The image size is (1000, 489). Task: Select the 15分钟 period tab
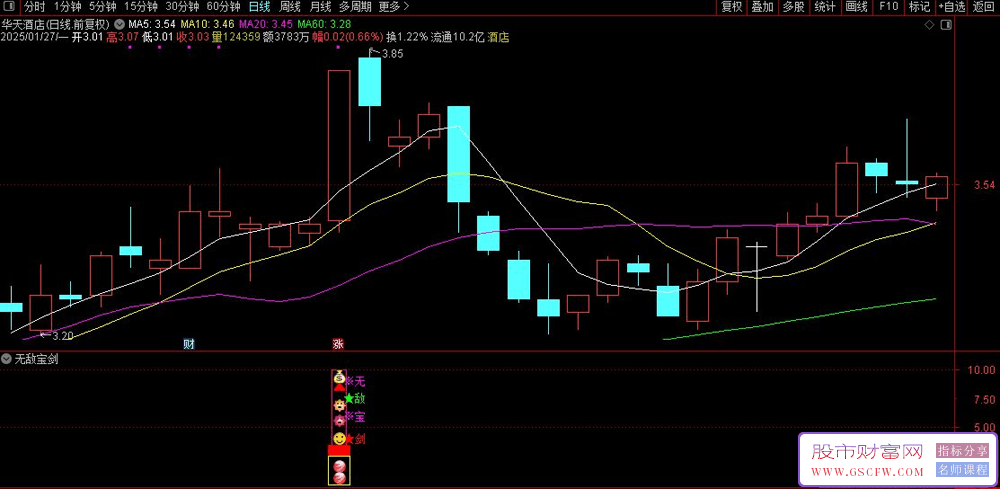140,7
